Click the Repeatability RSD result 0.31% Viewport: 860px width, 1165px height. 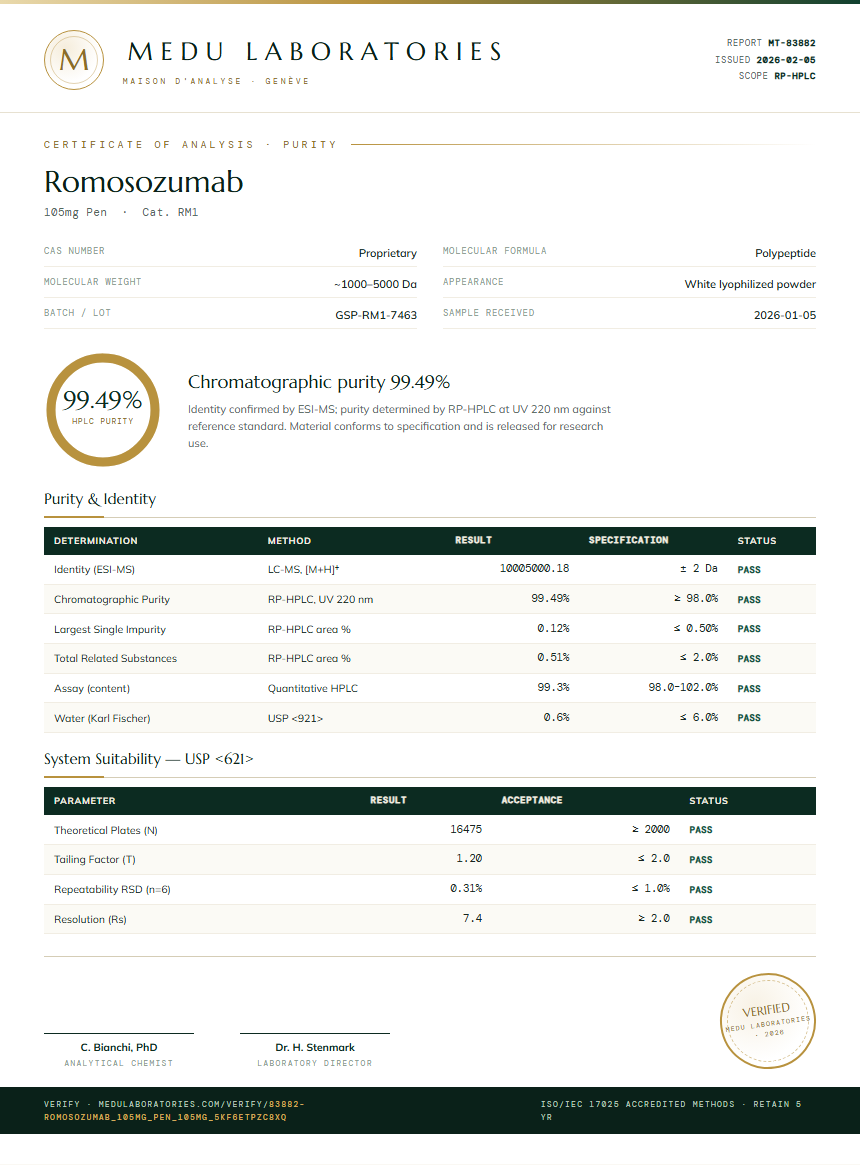(x=466, y=889)
